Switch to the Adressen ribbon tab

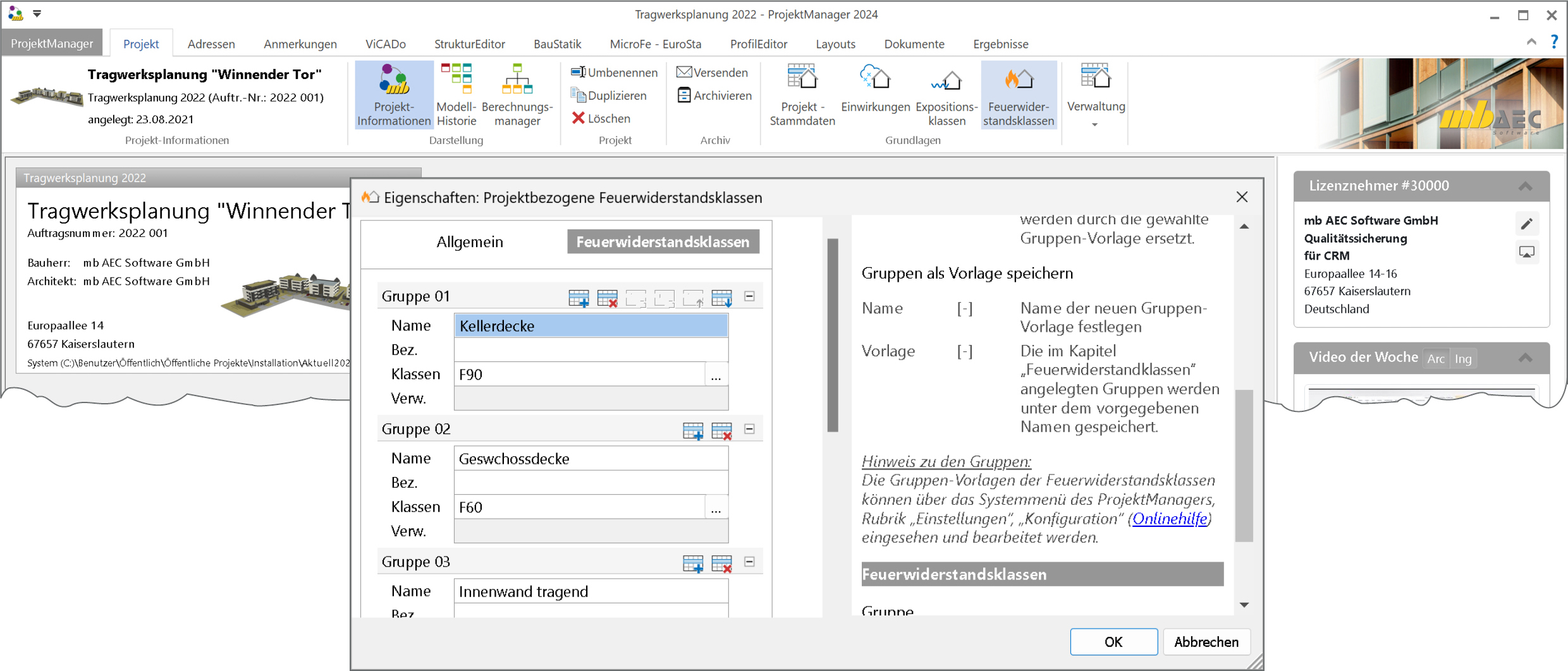211,44
